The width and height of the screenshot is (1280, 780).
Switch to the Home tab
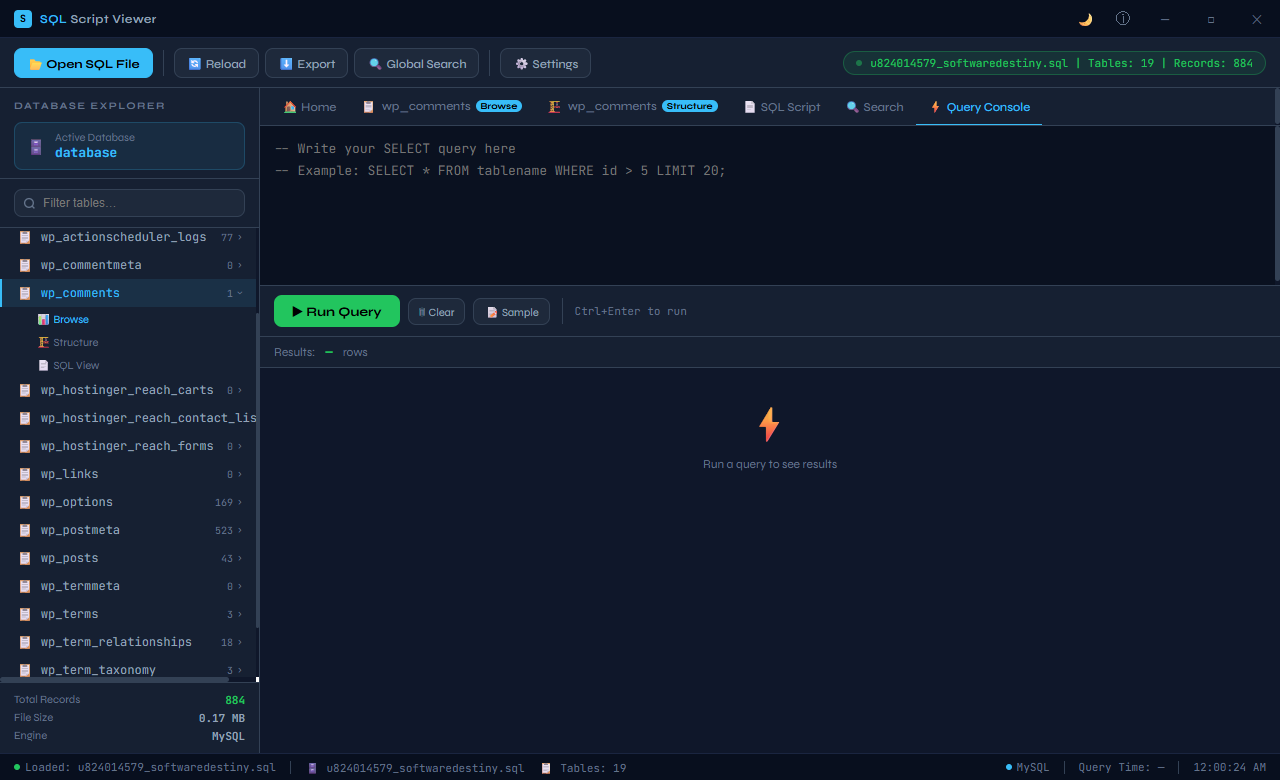[x=309, y=107]
